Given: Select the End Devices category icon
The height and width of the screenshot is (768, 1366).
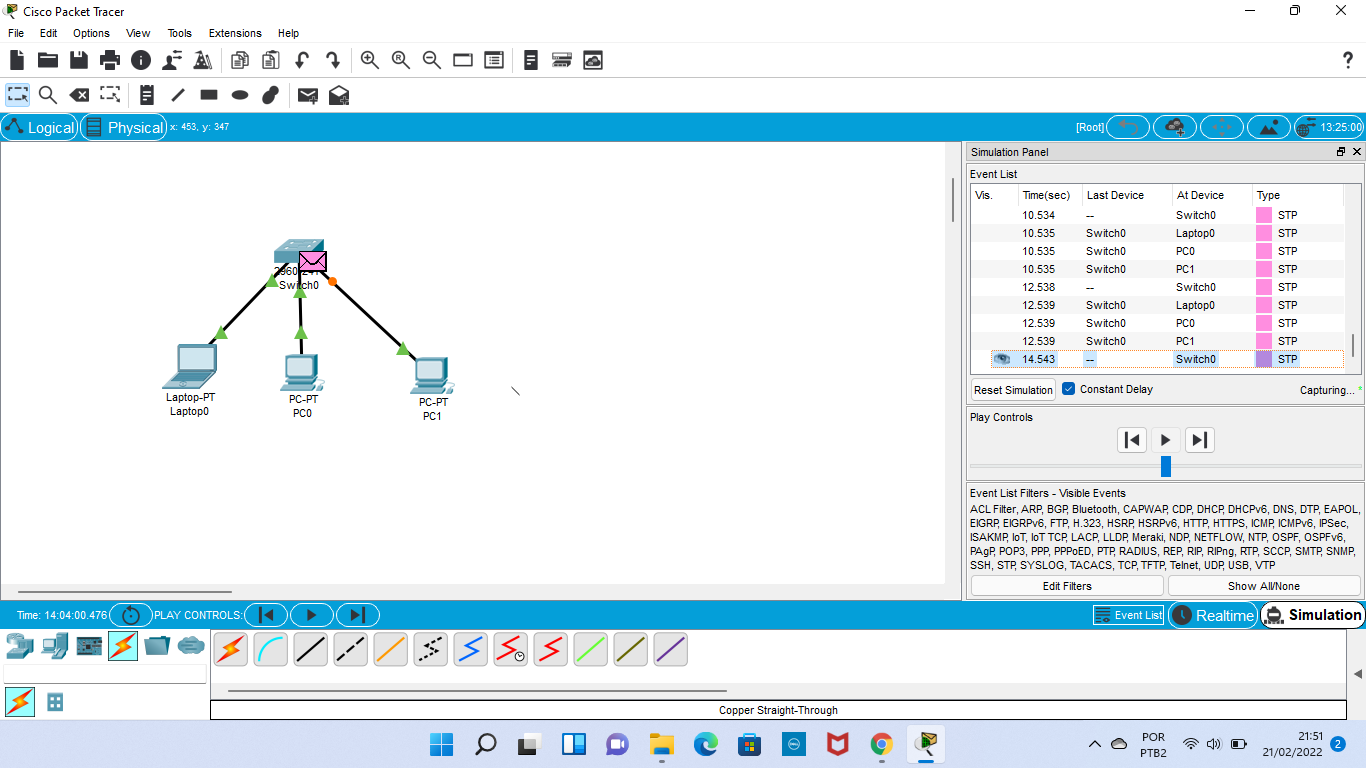Looking at the screenshot, I should [55, 645].
